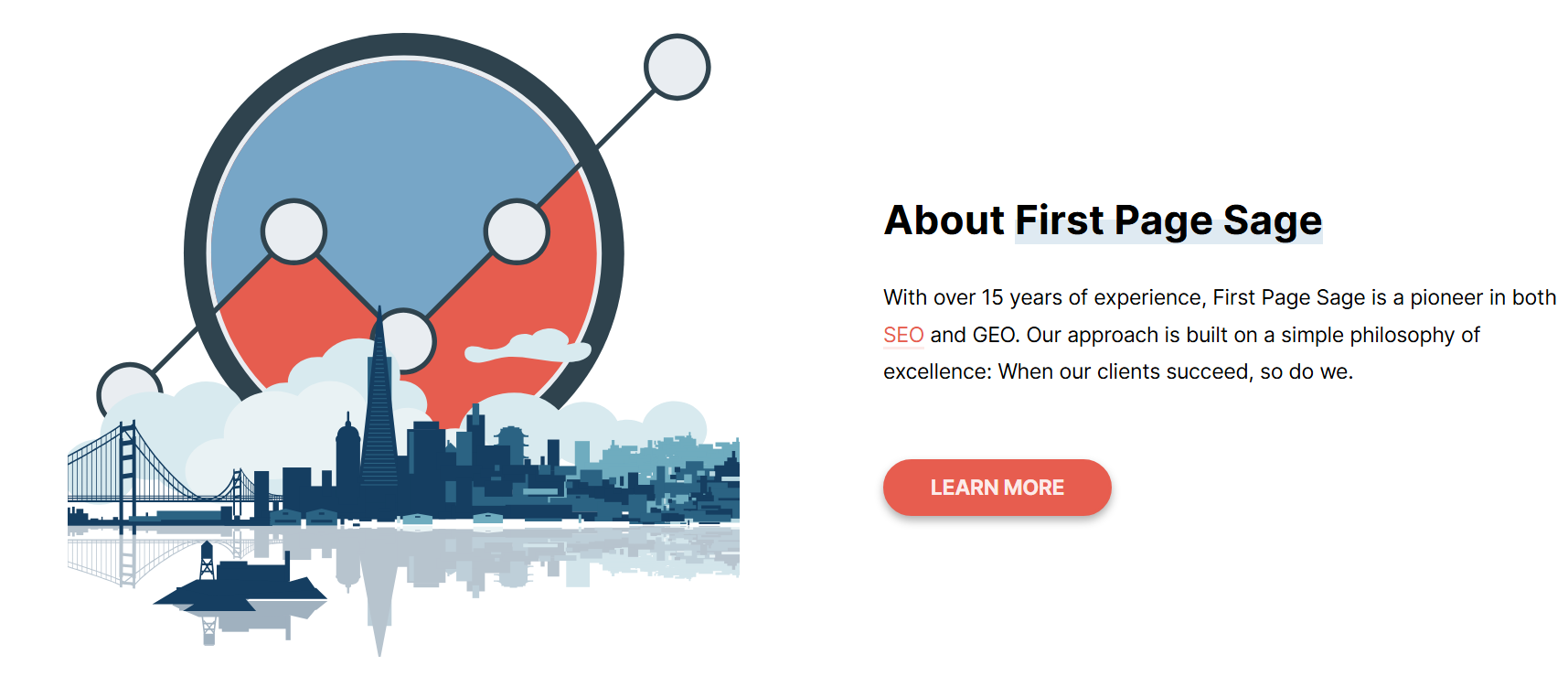Click the LEARN MORE button
The image size is (1568, 687).
coord(997,488)
